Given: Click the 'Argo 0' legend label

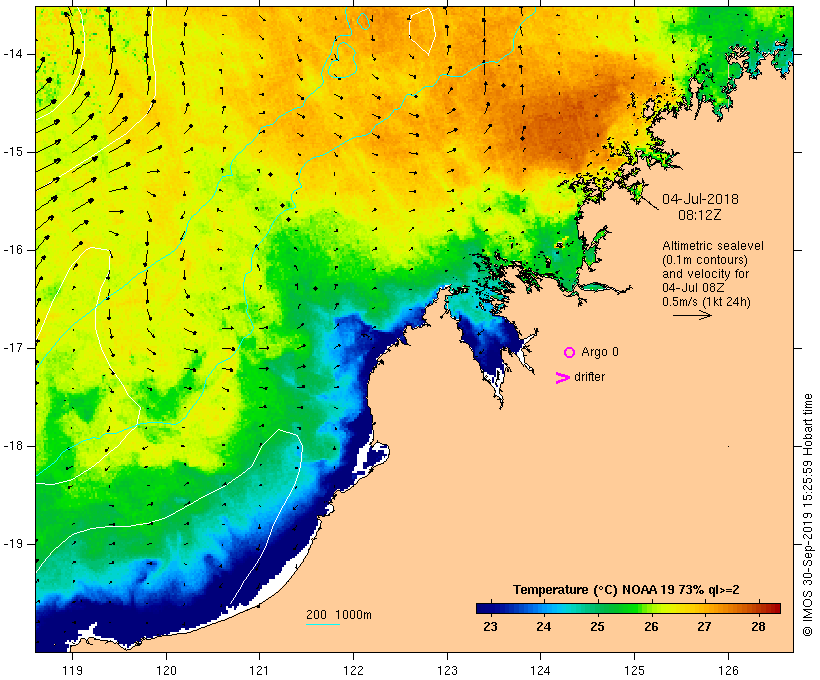Looking at the screenshot, I should pos(600,352).
